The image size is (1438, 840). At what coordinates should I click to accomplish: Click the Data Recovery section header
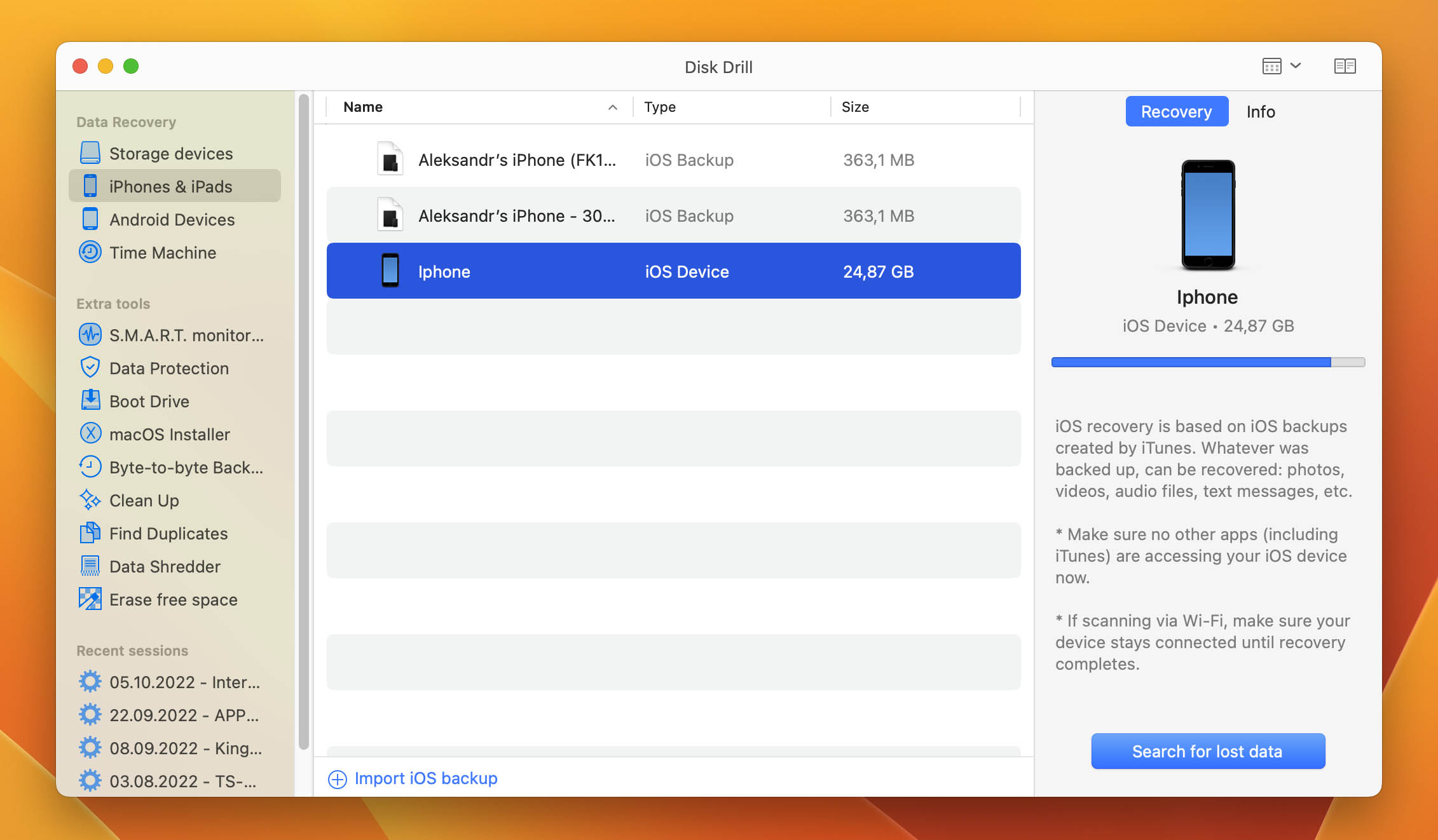[x=126, y=122]
